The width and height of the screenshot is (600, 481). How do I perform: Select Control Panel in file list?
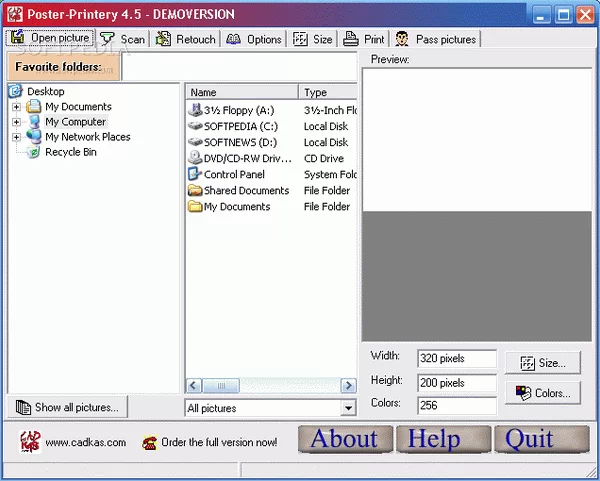click(x=234, y=174)
